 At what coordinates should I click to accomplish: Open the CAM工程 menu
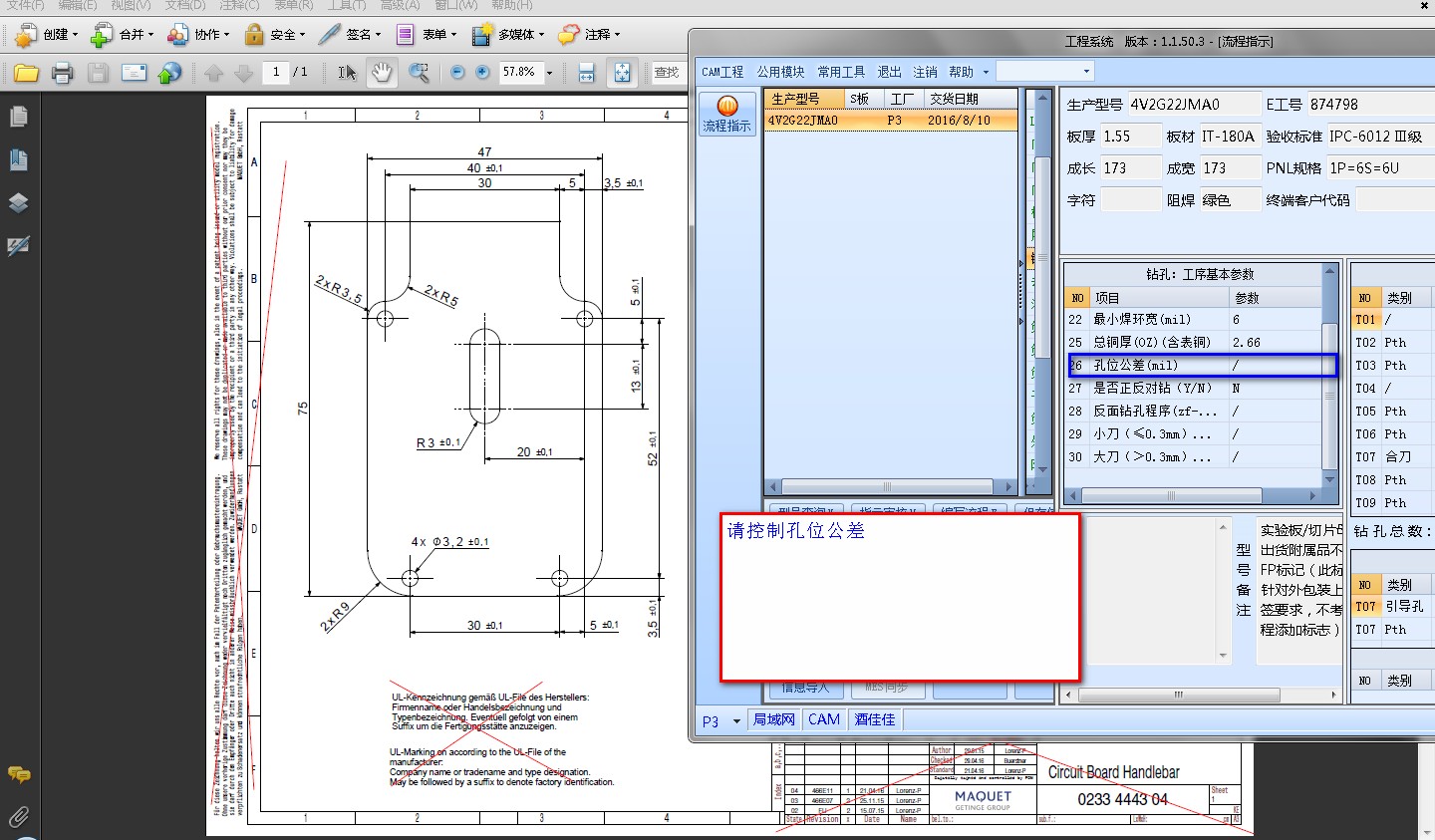(x=722, y=72)
